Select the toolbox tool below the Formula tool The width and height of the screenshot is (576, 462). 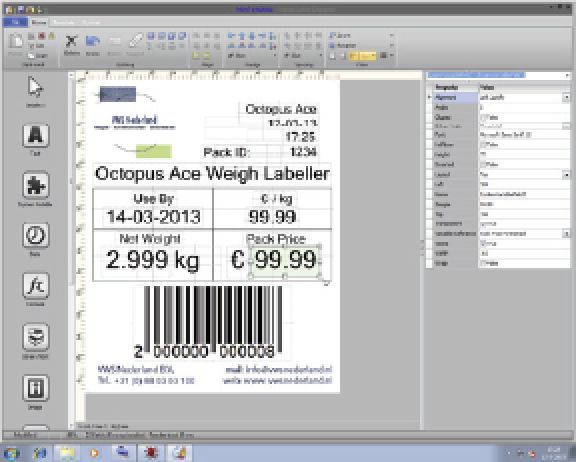pos(36,337)
